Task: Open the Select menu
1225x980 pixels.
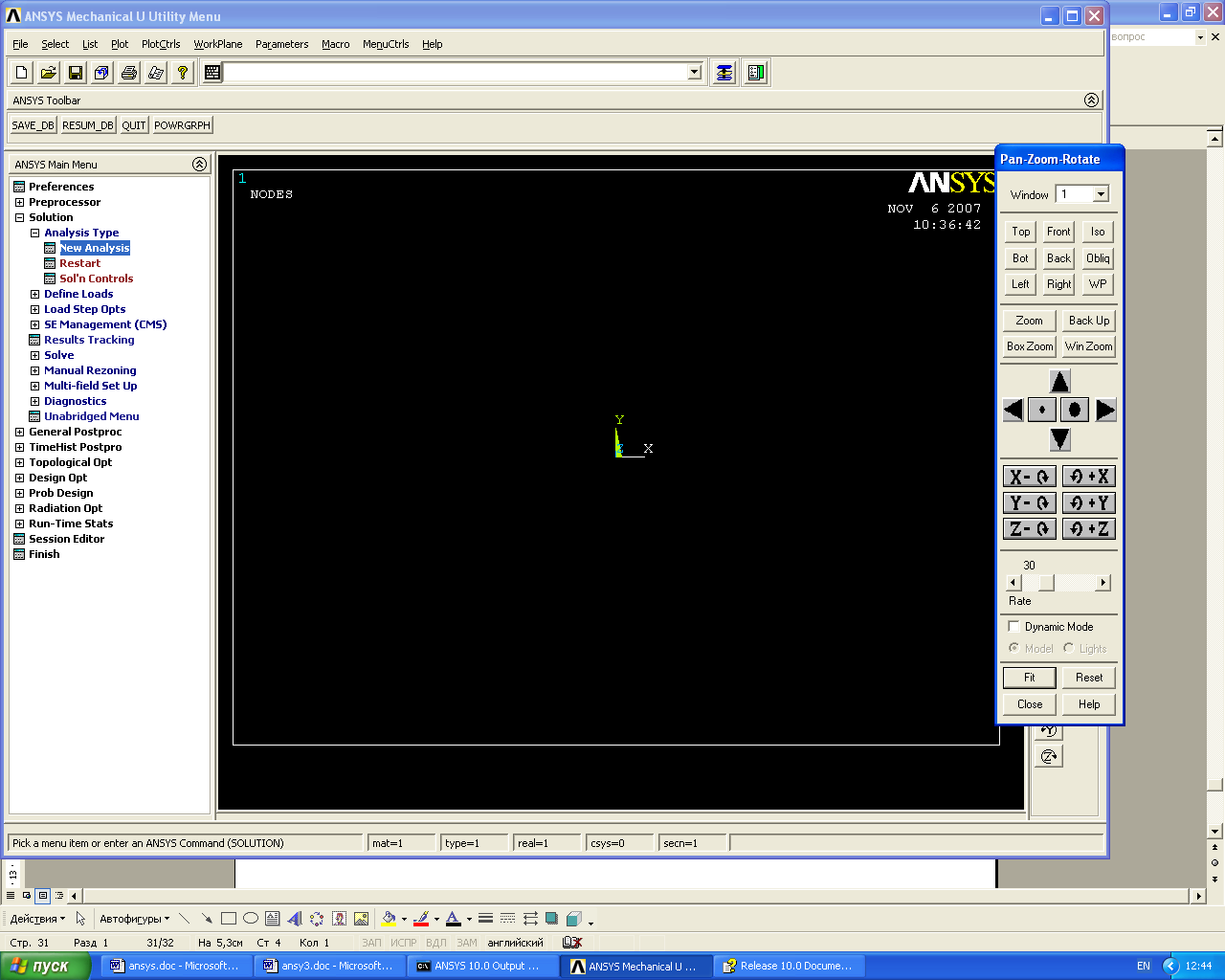Action: (56, 44)
